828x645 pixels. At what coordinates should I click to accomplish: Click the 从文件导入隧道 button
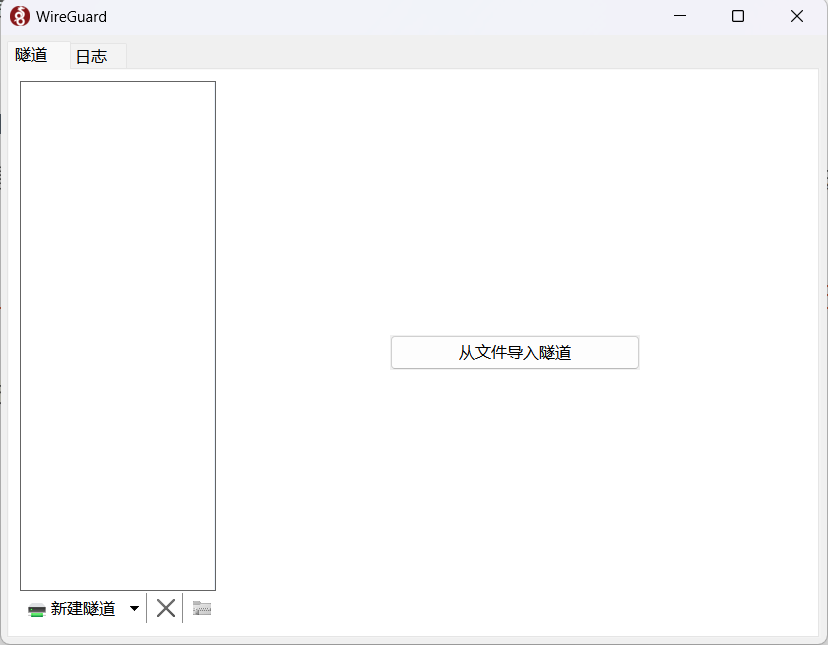pyautogui.click(x=514, y=352)
